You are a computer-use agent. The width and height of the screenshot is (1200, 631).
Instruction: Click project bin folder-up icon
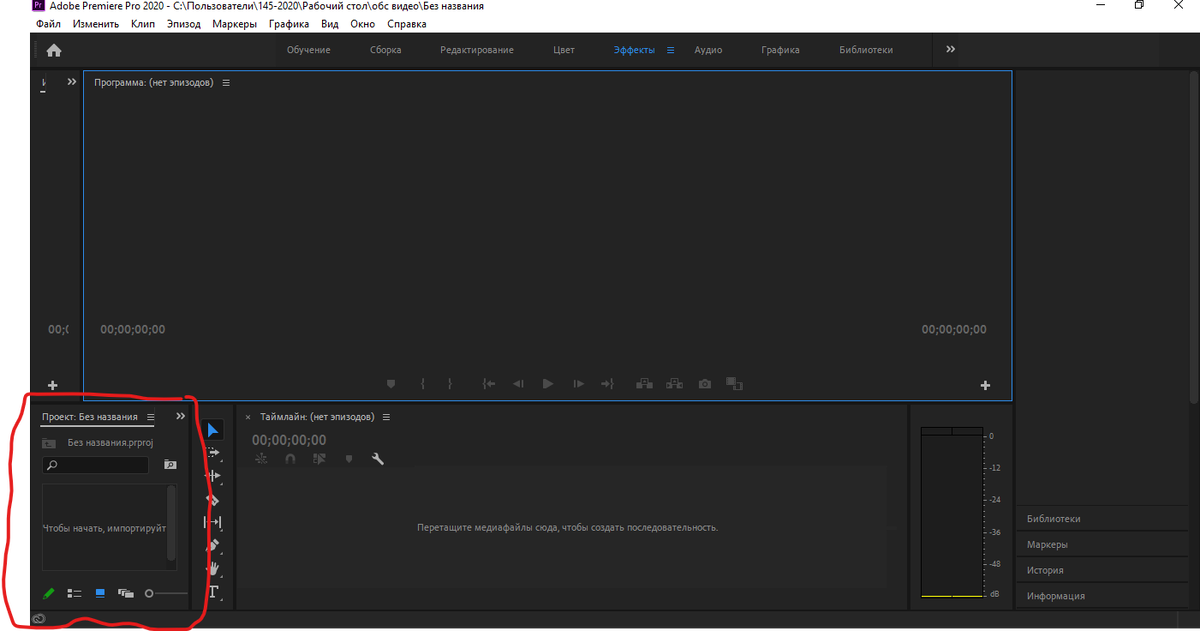pyautogui.click(x=49, y=442)
